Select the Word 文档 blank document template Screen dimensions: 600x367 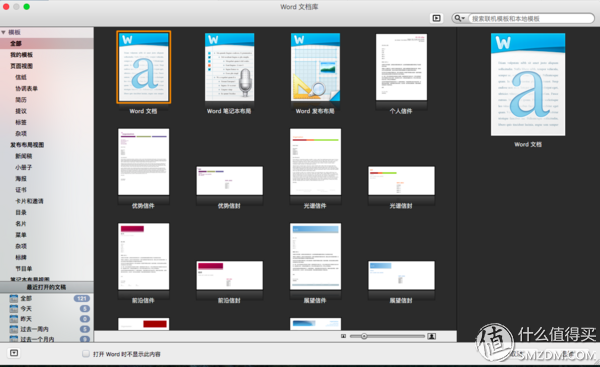[143, 67]
